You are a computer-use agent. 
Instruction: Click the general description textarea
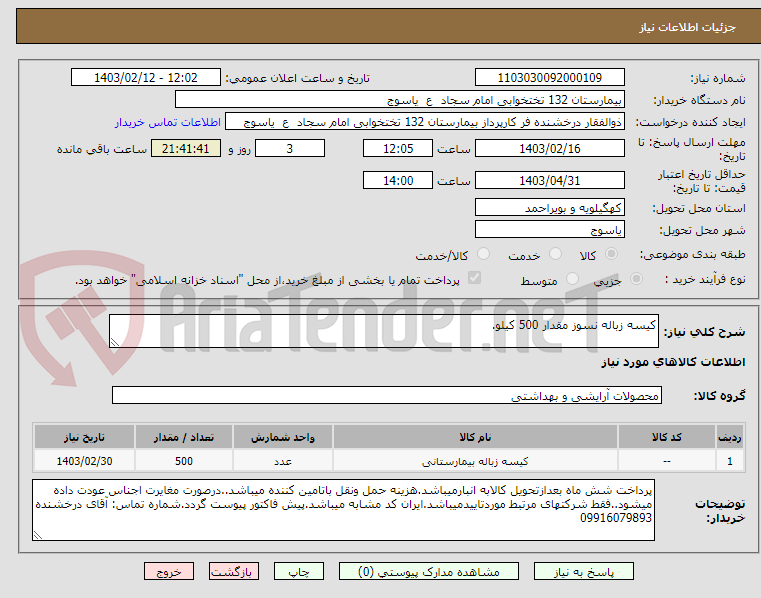(384, 331)
